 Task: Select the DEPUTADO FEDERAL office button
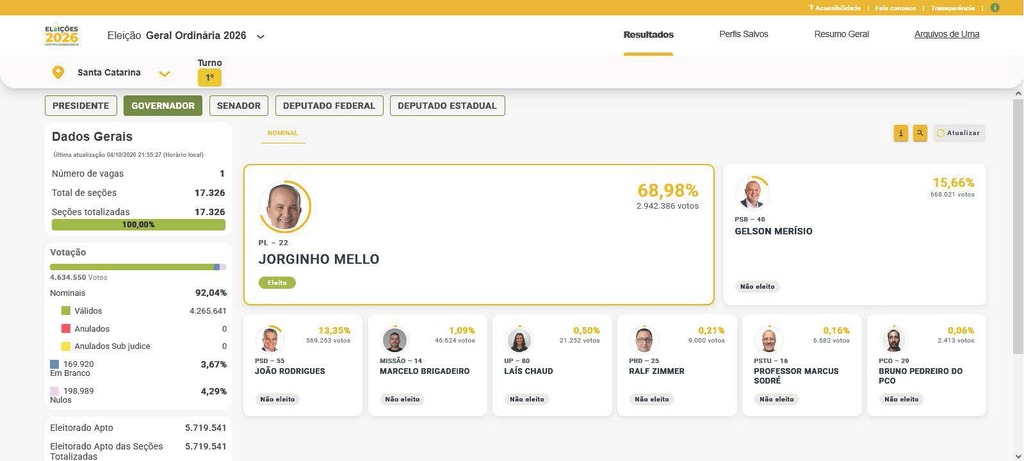tap(329, 106)
